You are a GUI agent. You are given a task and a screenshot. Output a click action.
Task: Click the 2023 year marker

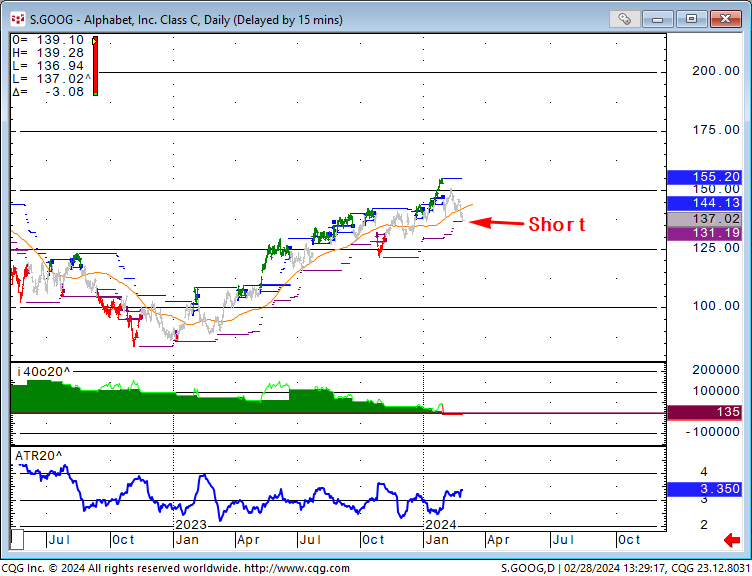coord(191,525)
